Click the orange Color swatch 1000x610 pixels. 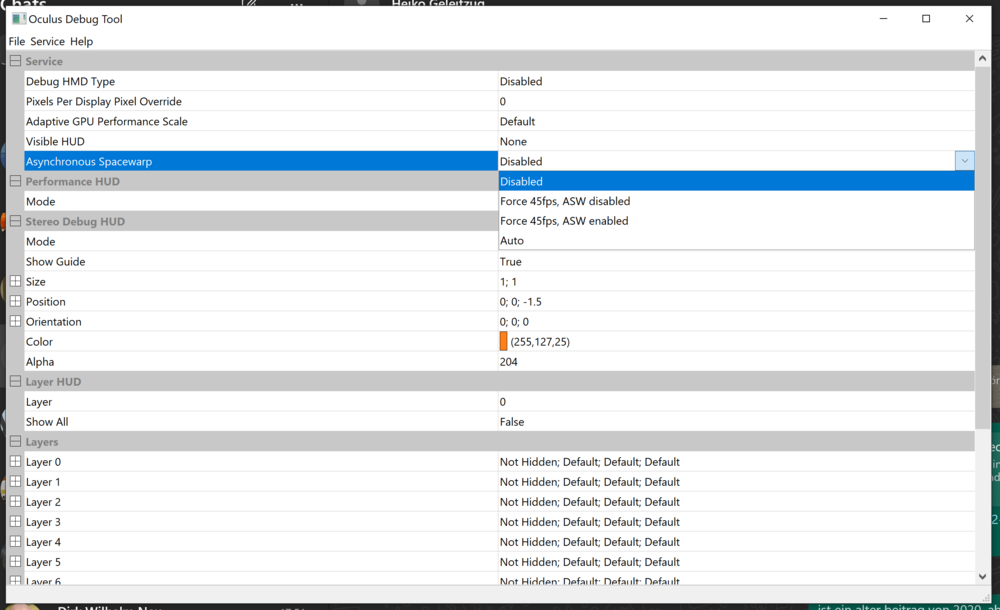tap(503, 341)
